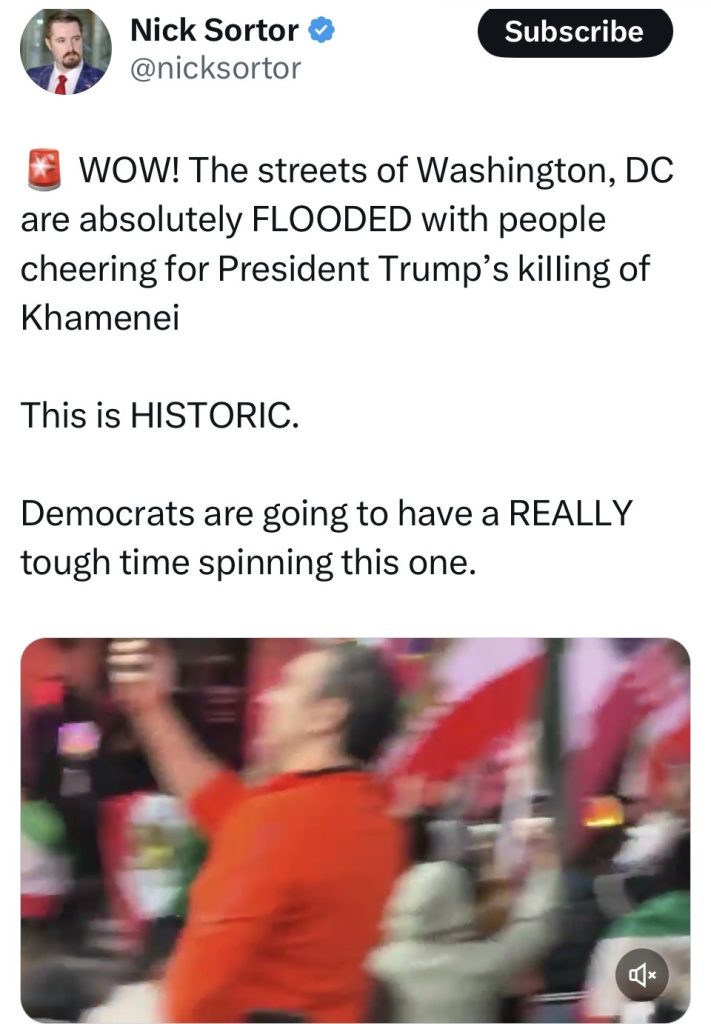The image size is (711, 1024).
Task: Open Nick Sortor's profile avatar
Action: coord(65,52)
